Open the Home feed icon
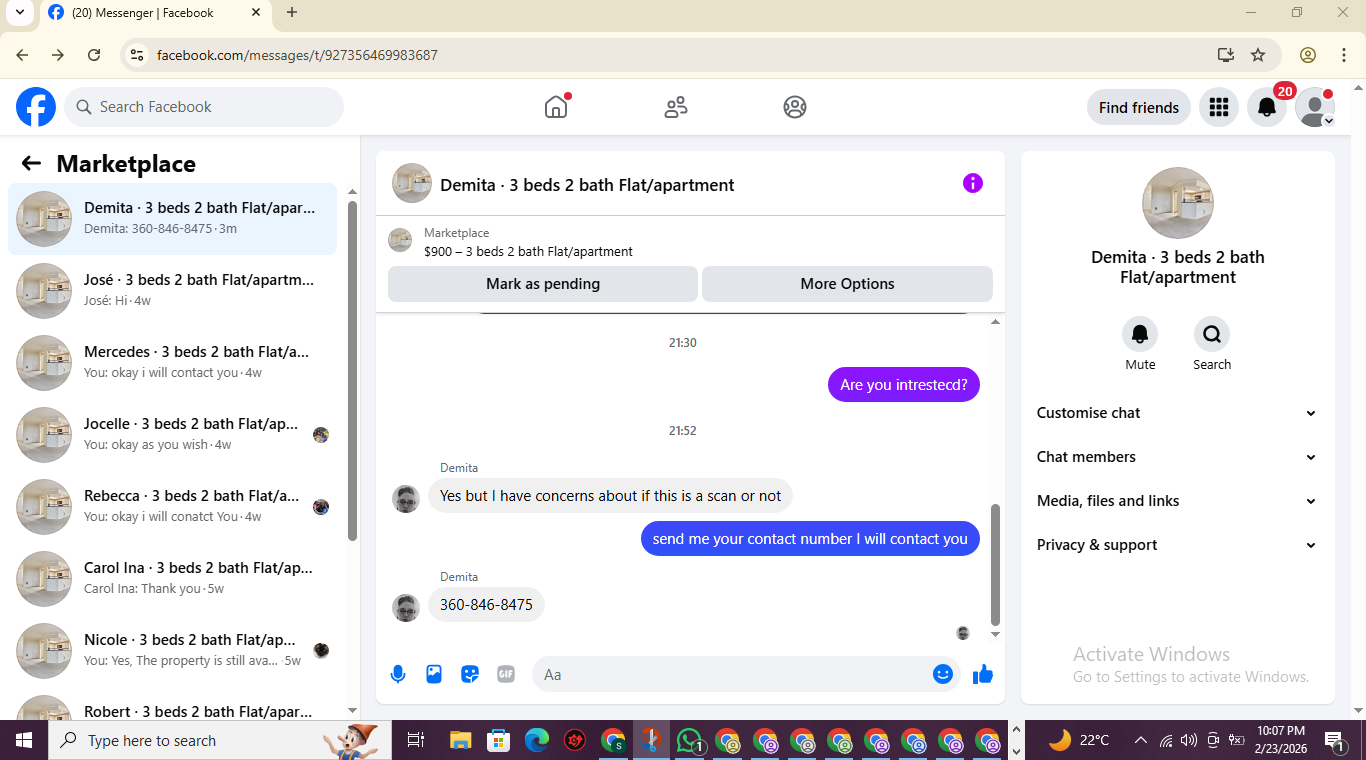1366x760 pixels. tap(556, 107)
